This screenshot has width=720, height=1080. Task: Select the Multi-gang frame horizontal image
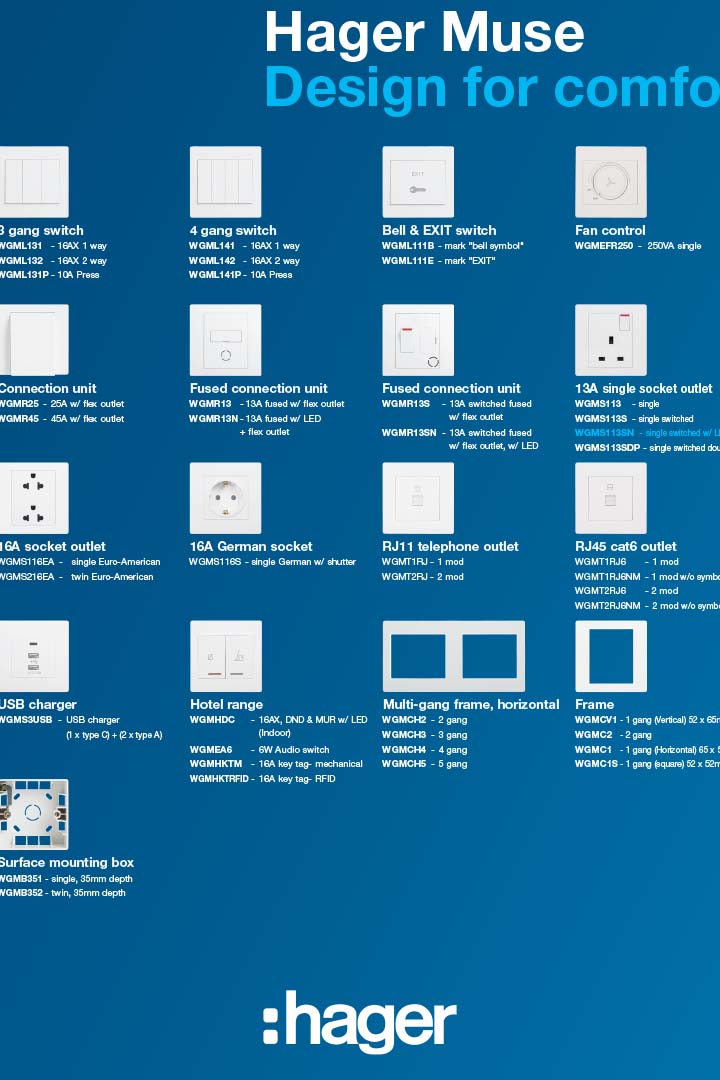[453, 656]
